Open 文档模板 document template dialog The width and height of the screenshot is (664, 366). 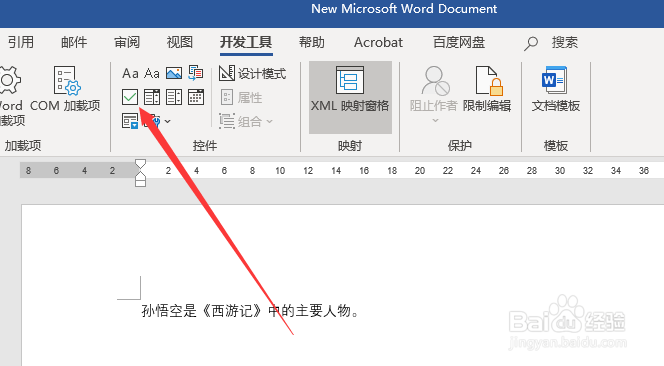click(x=556, y=89)
